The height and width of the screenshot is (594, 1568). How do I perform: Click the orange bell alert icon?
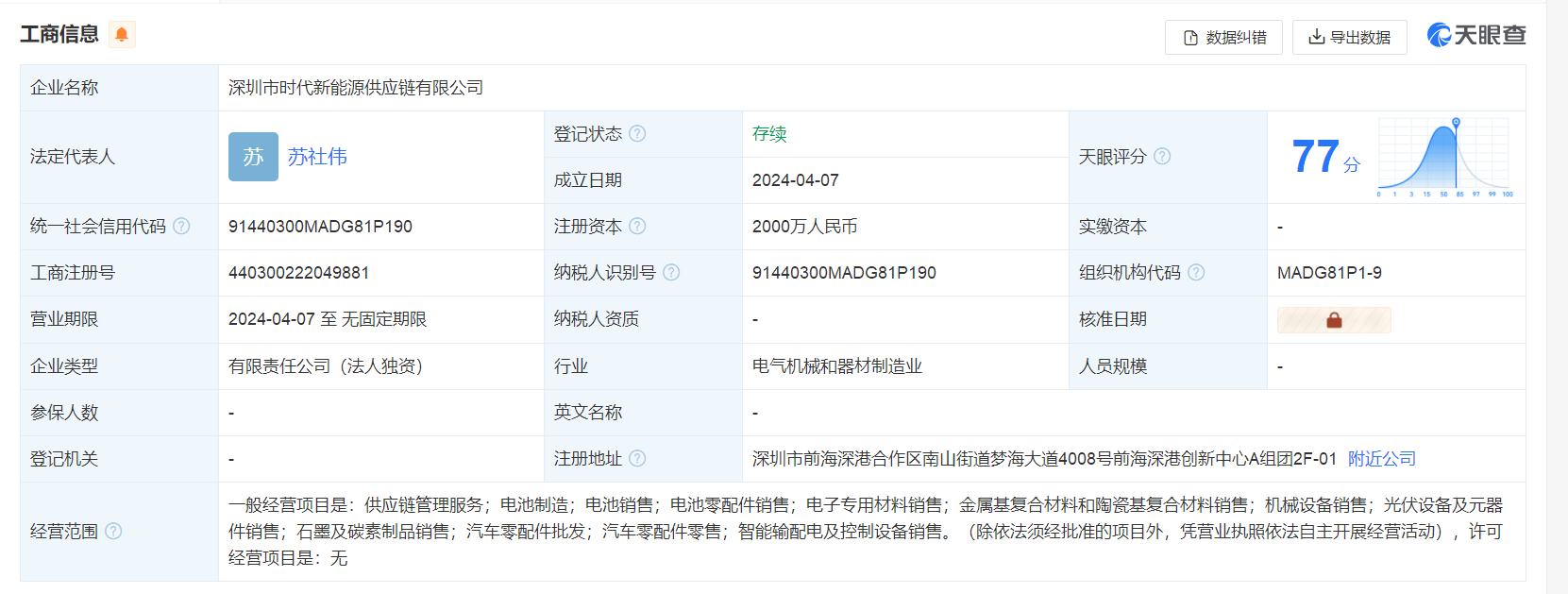[x=122, y=35]
